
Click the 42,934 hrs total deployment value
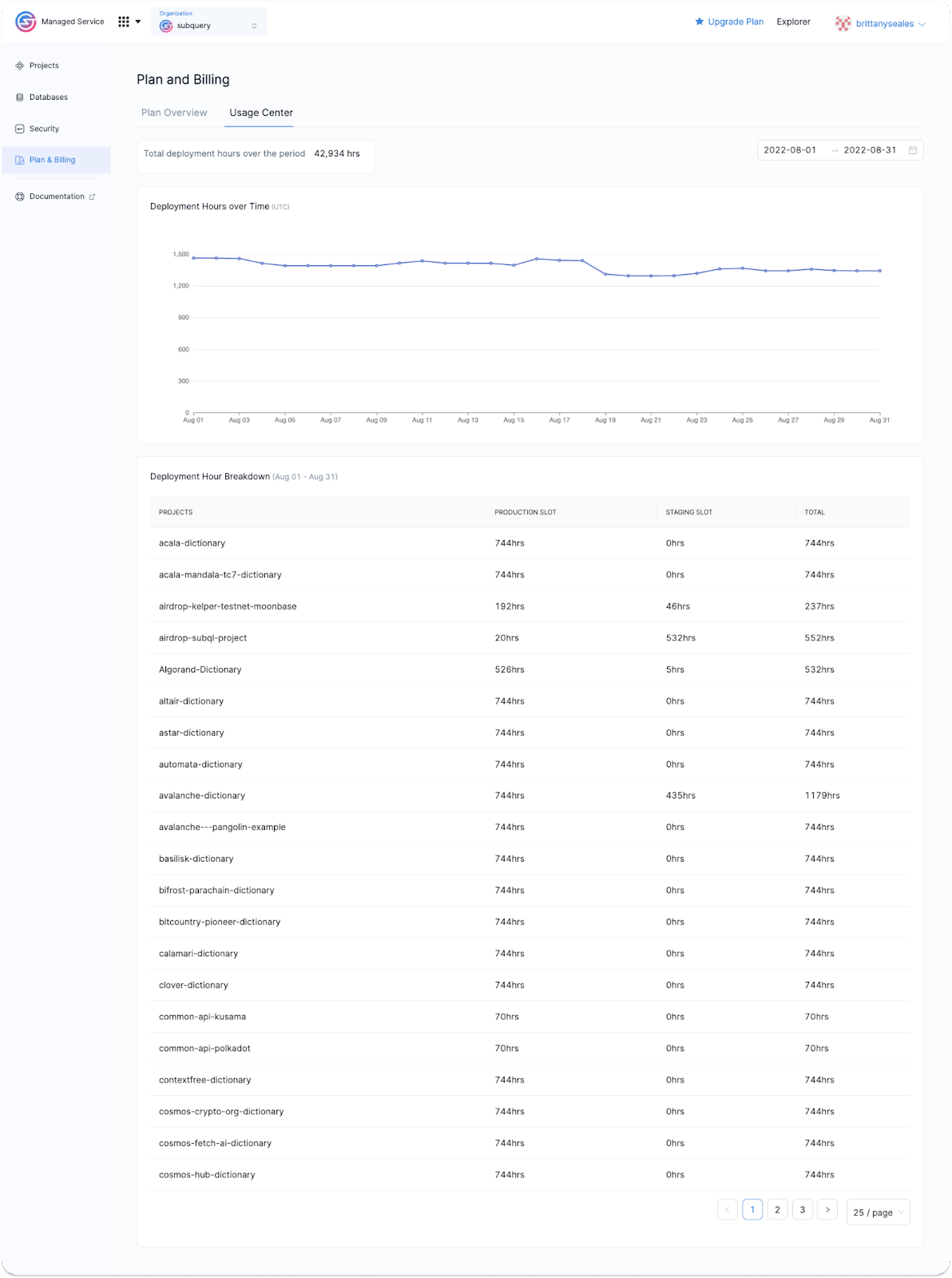tap(337, 153)
